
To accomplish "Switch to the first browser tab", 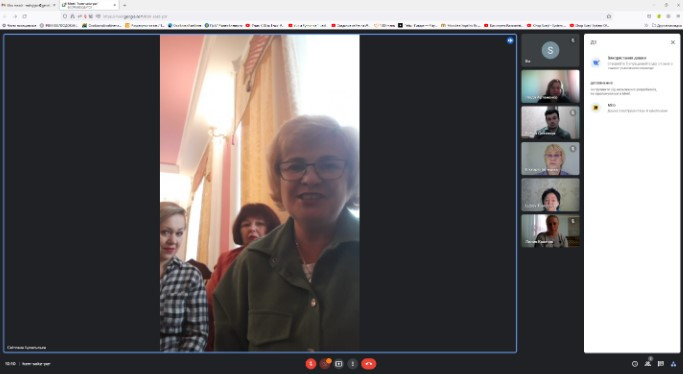I will [29, 5].
